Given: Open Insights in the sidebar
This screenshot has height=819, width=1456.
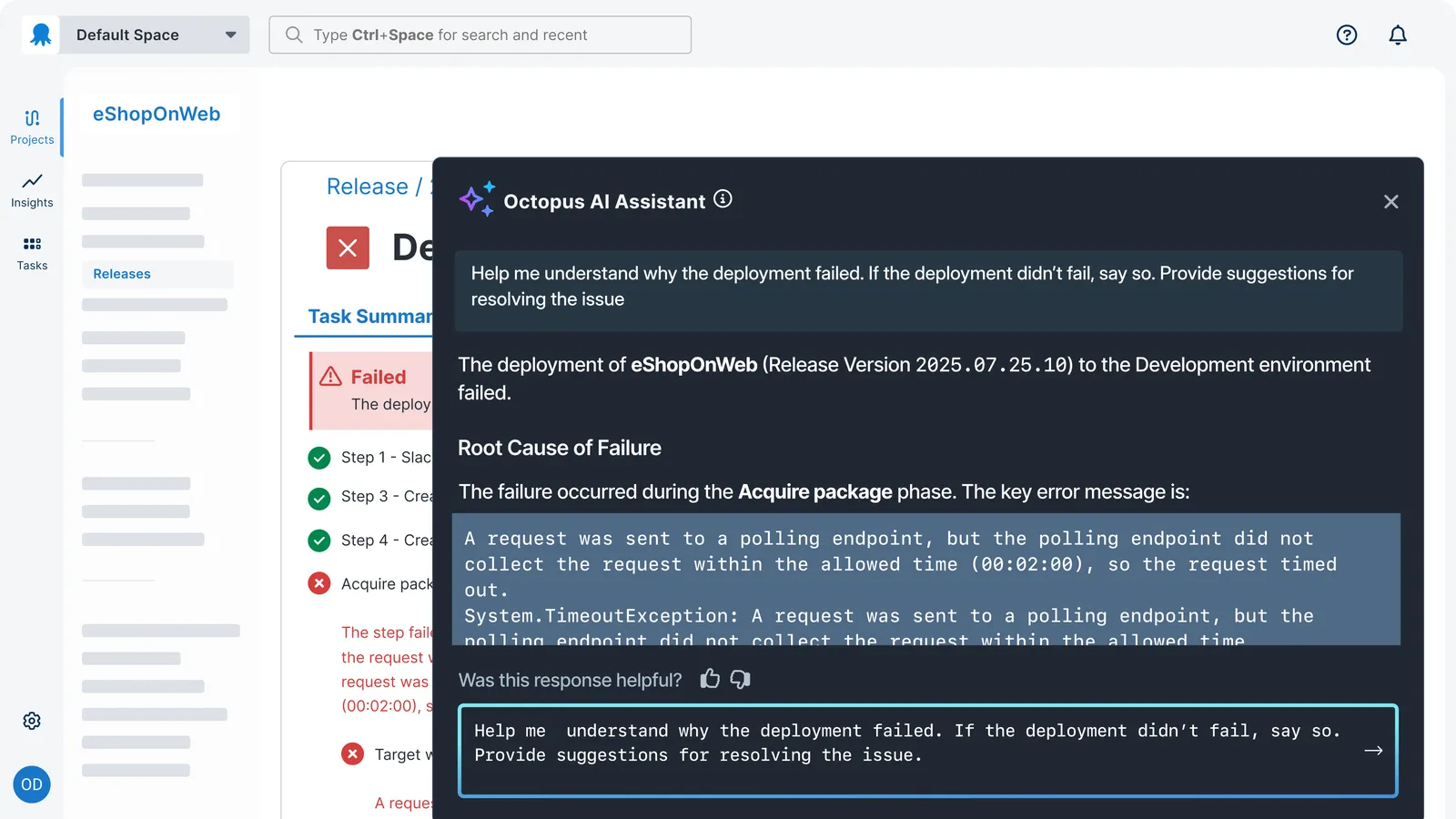Looking at the screenshot, I should (x=32, y=190).
